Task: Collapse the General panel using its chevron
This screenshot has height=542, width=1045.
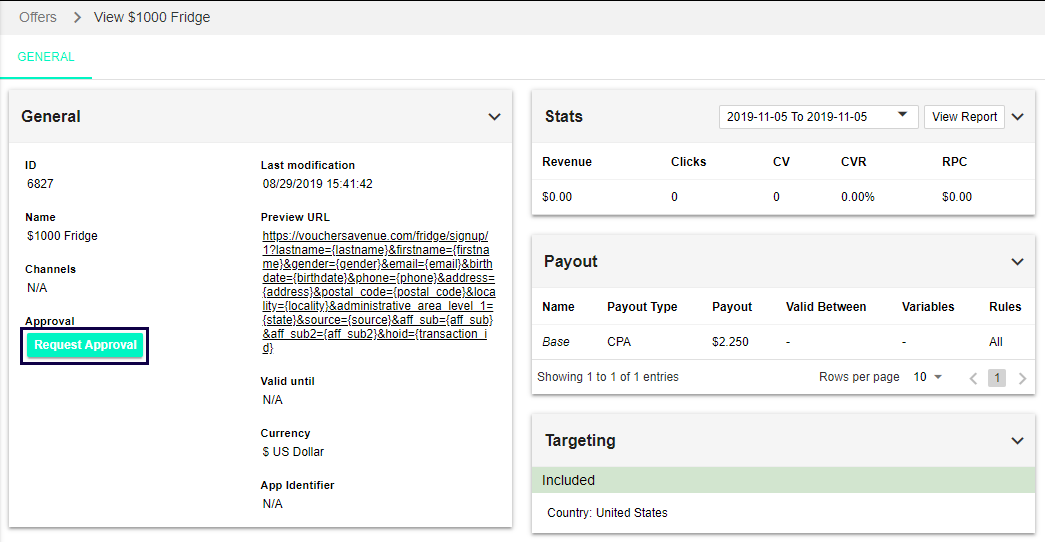Action: click(x=494, y=117)
